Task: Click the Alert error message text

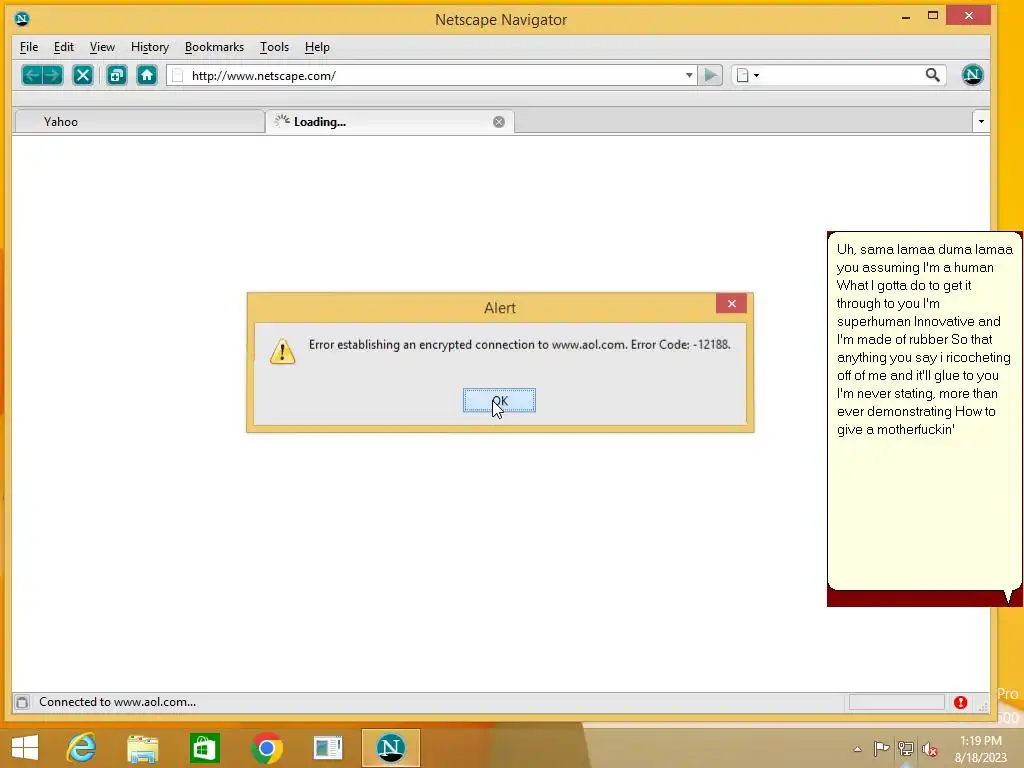Action: click(x=519, y=345)
